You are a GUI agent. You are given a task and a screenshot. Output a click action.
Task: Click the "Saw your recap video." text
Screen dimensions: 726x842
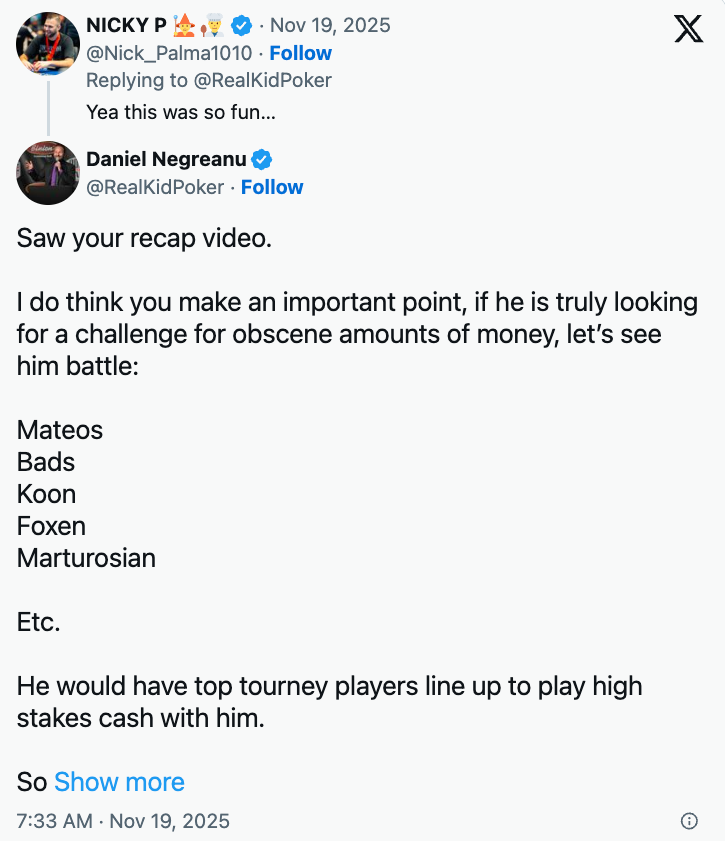[144, 239]
